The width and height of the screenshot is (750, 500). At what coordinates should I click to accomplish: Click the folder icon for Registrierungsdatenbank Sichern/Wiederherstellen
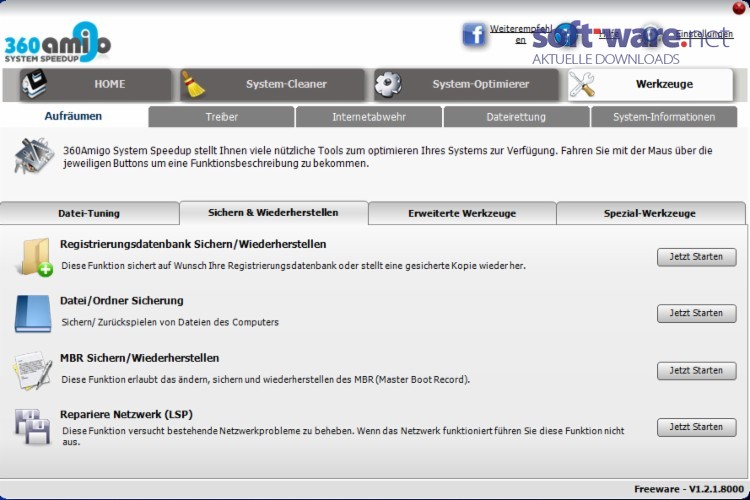pyautogui.click(x=35, y=257)
